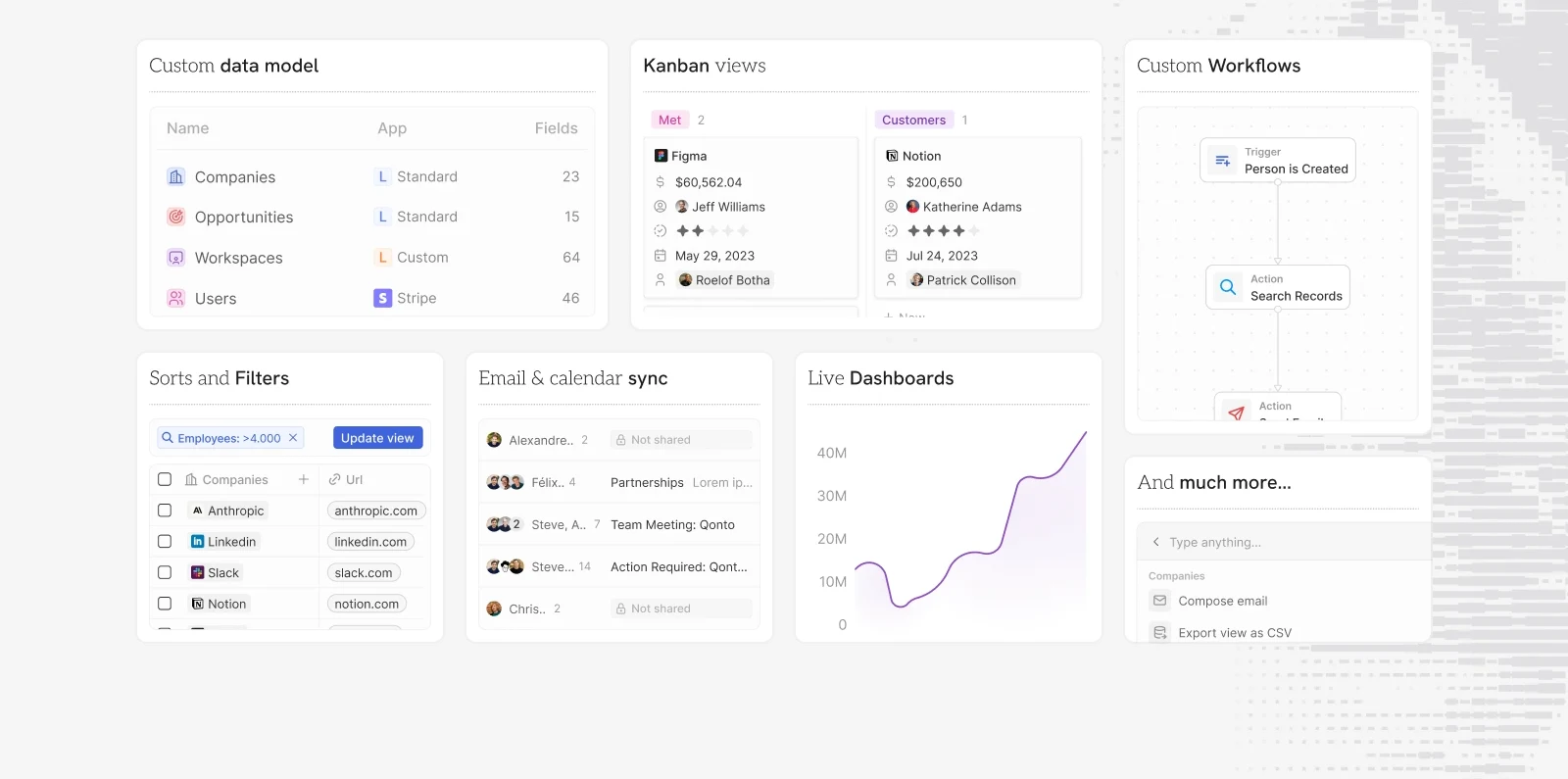
Task: Click the Workspaces row icon
Action: click(176, 258)
